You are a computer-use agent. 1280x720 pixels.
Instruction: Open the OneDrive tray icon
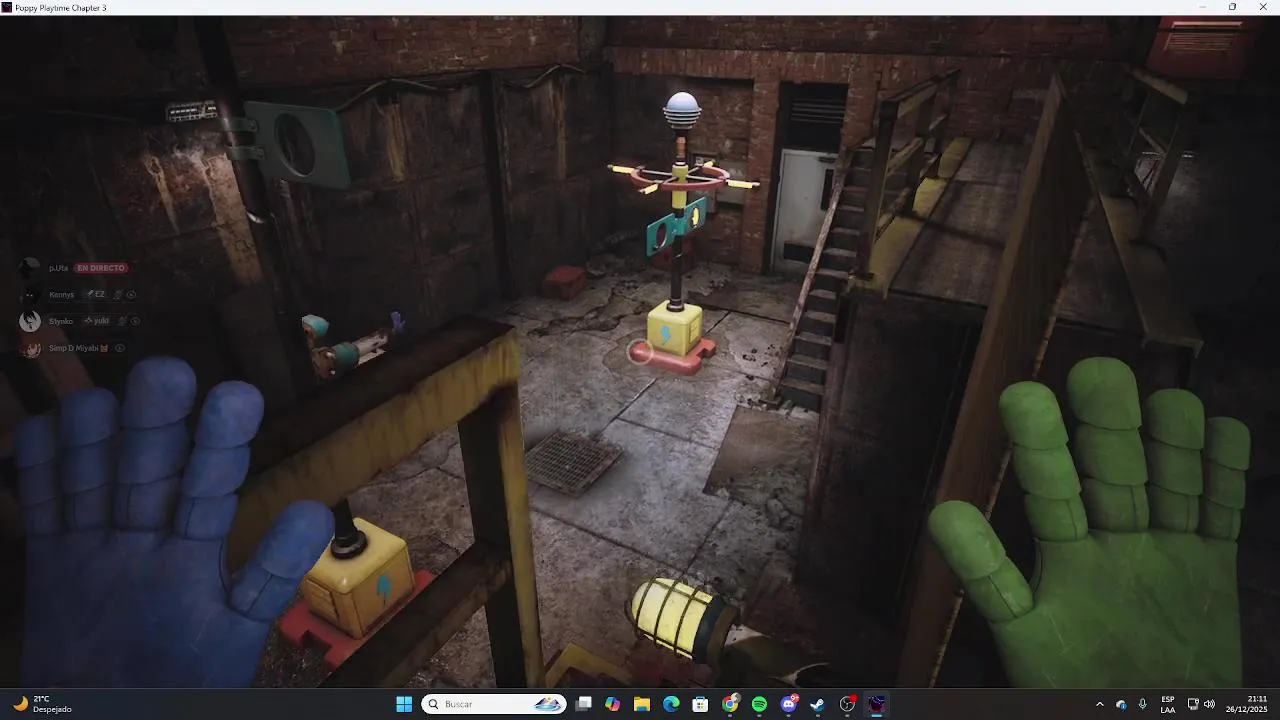pos(1121,704)
